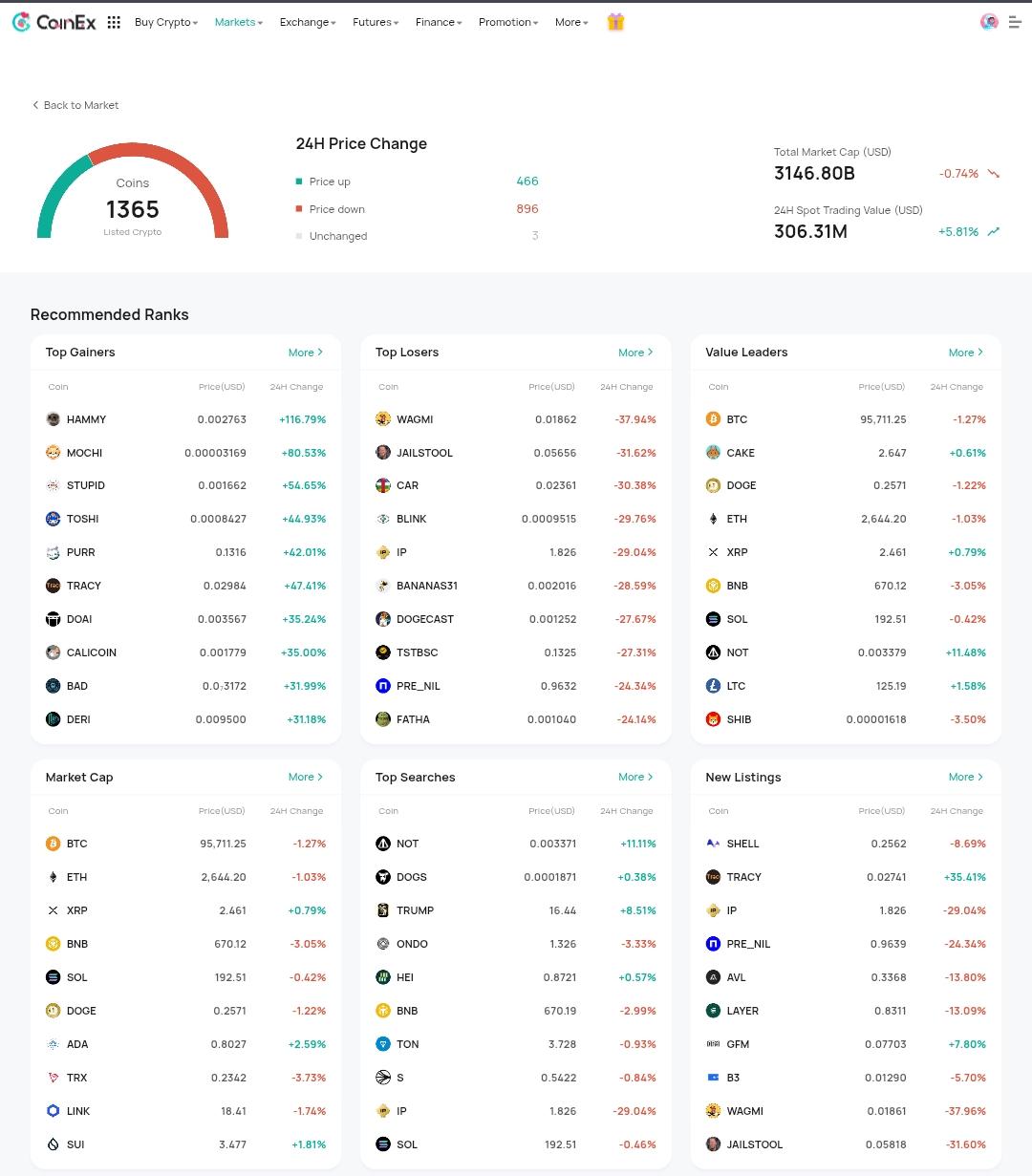The image size is (1032, 1176).
Task: Click the WAGMI coin icon in Top Losers
Action: pyautogui.click(x=383, y=419)
